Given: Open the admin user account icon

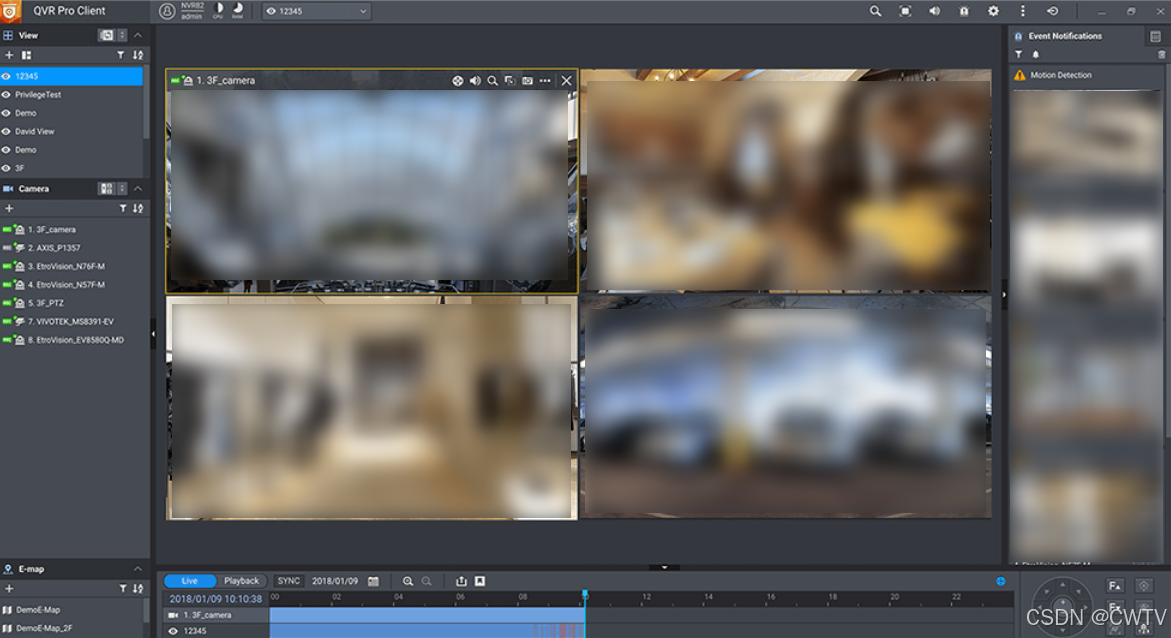Looking at the screenshot, I should coord(167,10).
